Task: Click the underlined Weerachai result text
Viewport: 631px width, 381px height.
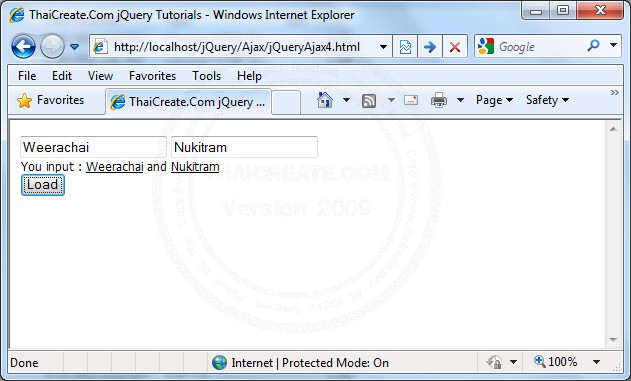Action: [115, 167]
